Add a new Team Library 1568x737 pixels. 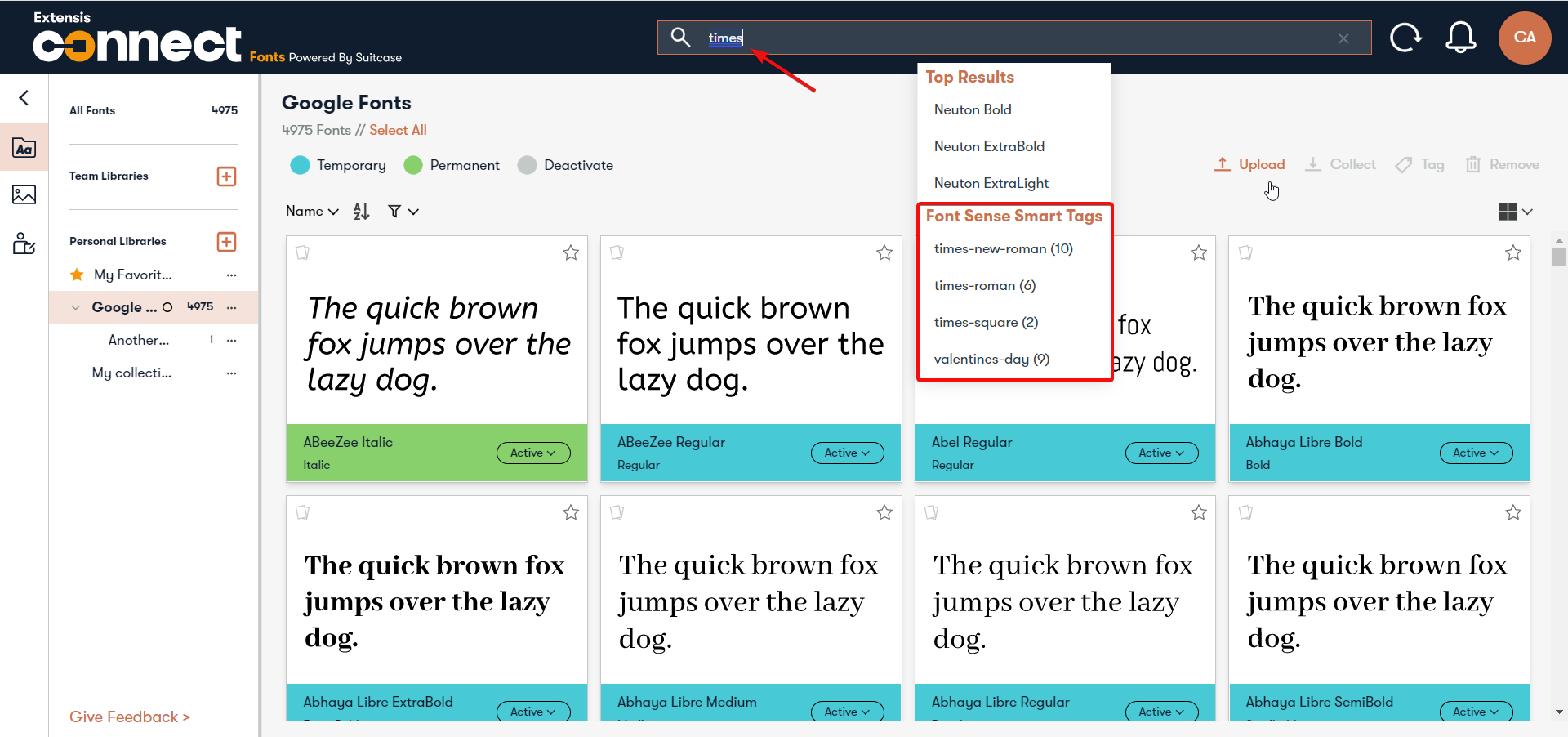tap(226, 176)
